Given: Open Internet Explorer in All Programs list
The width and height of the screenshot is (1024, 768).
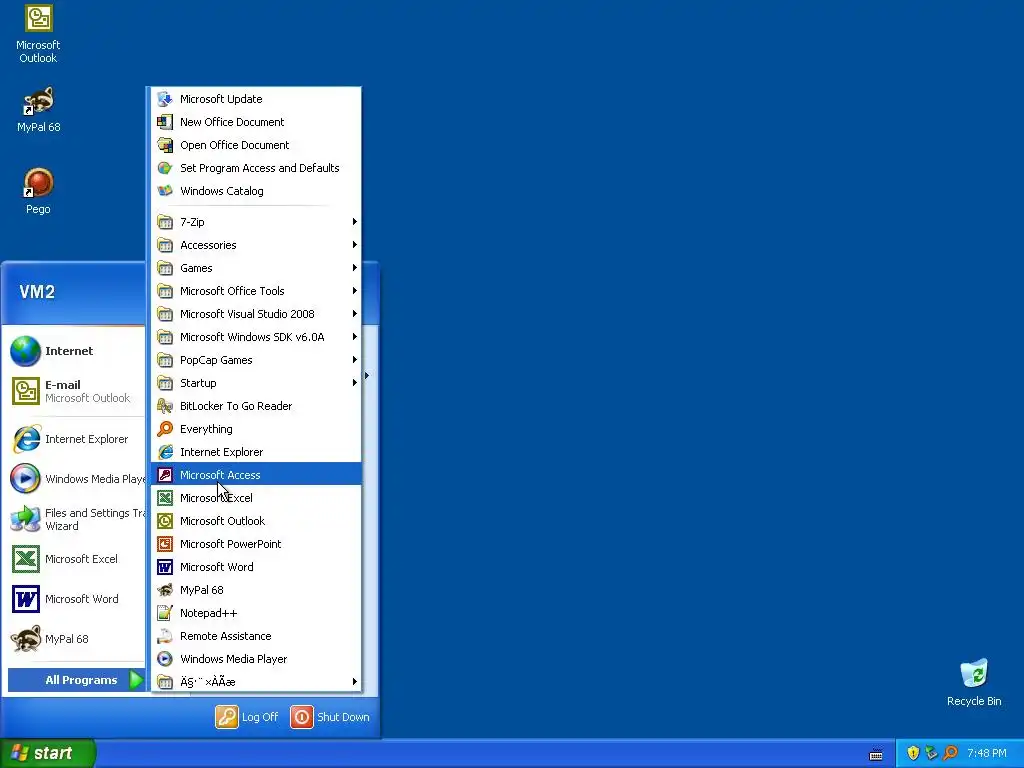Looking at the screenshot, I should (x=256, y=452).
